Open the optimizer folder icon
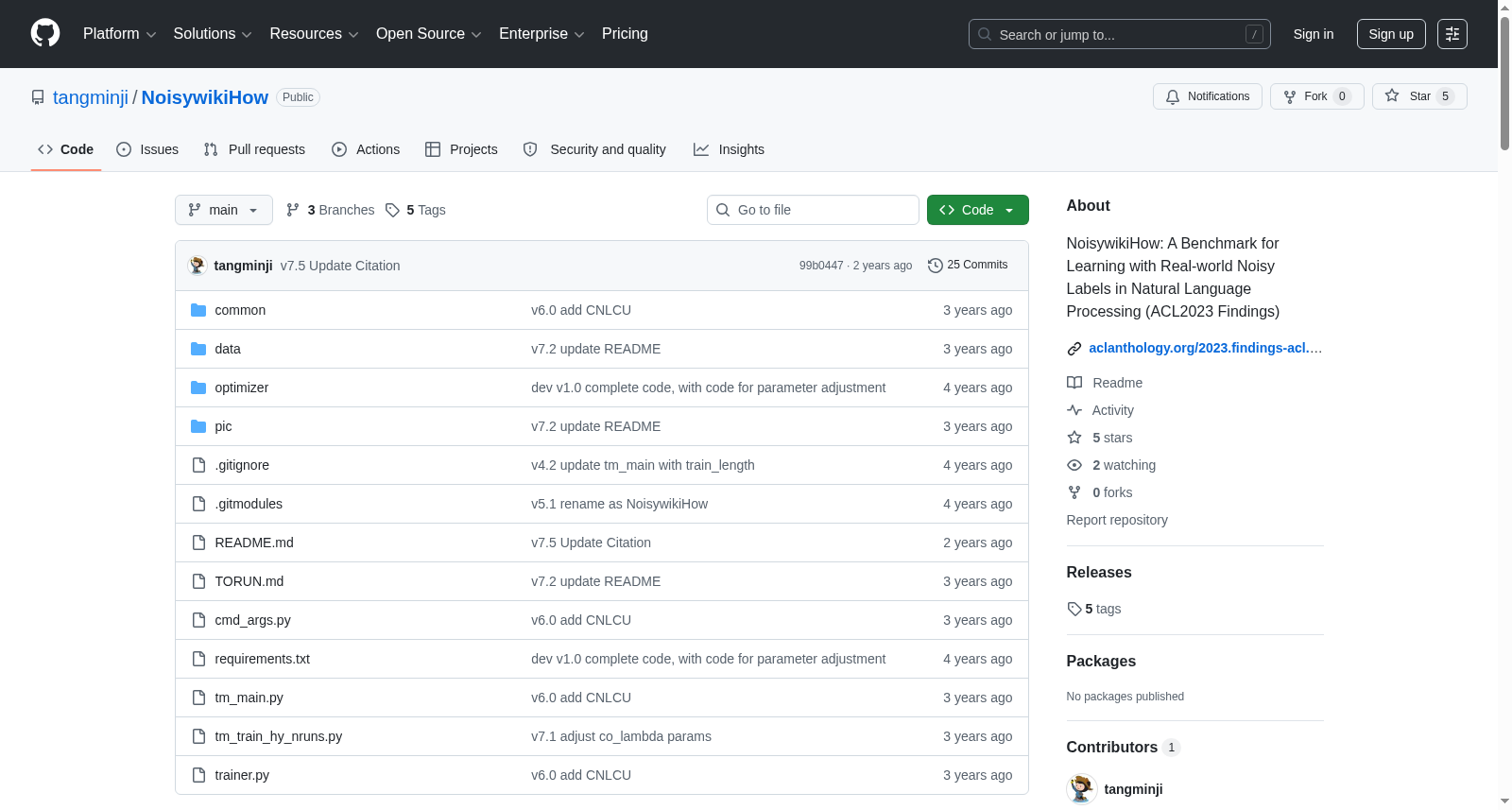The width and height of the screenshot is (1512, 810). point(198,388)
